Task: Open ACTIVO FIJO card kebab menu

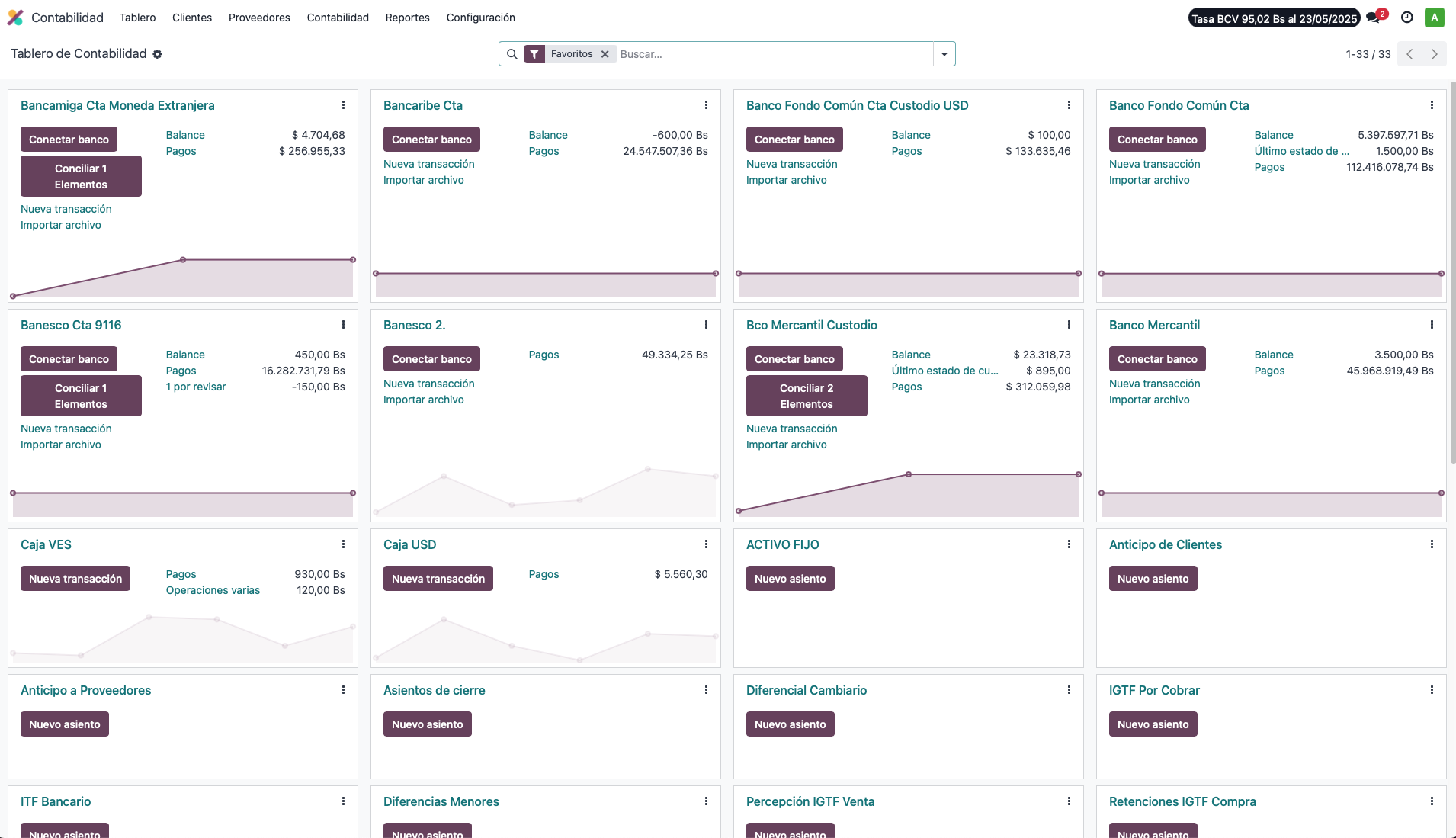Action: pos(1069,544)
